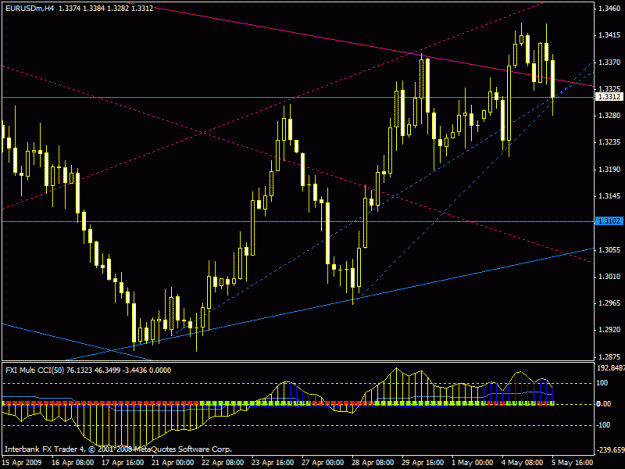Click the CCI 0.00 level label
This screenshot has height=469, width=625.
tap(604, 404)
